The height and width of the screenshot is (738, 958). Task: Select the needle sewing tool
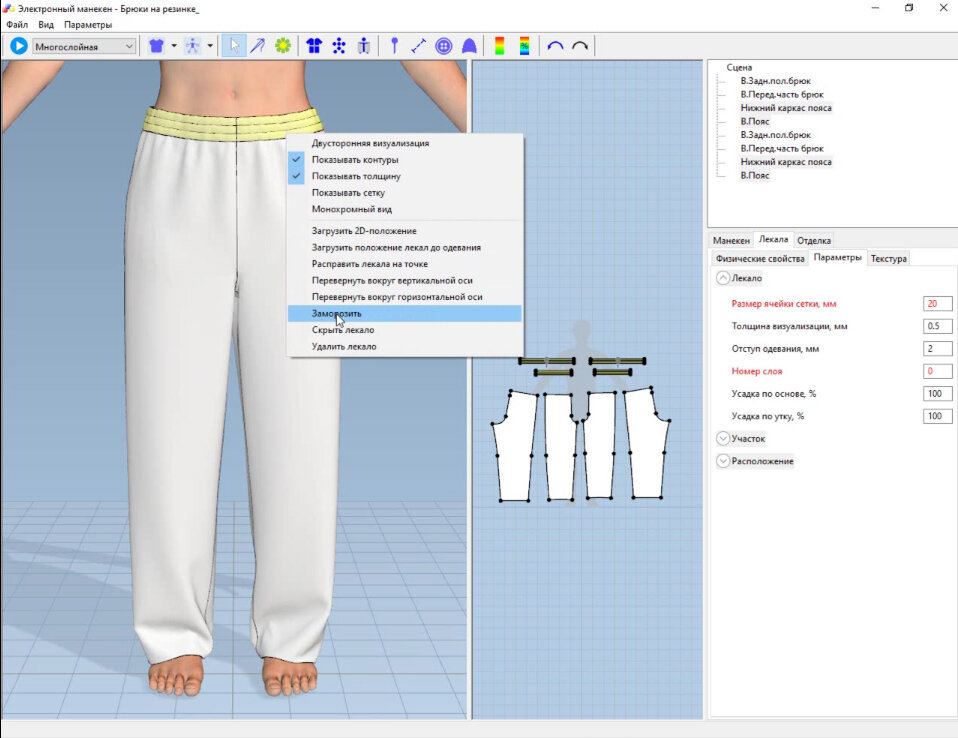pos(258,46)
